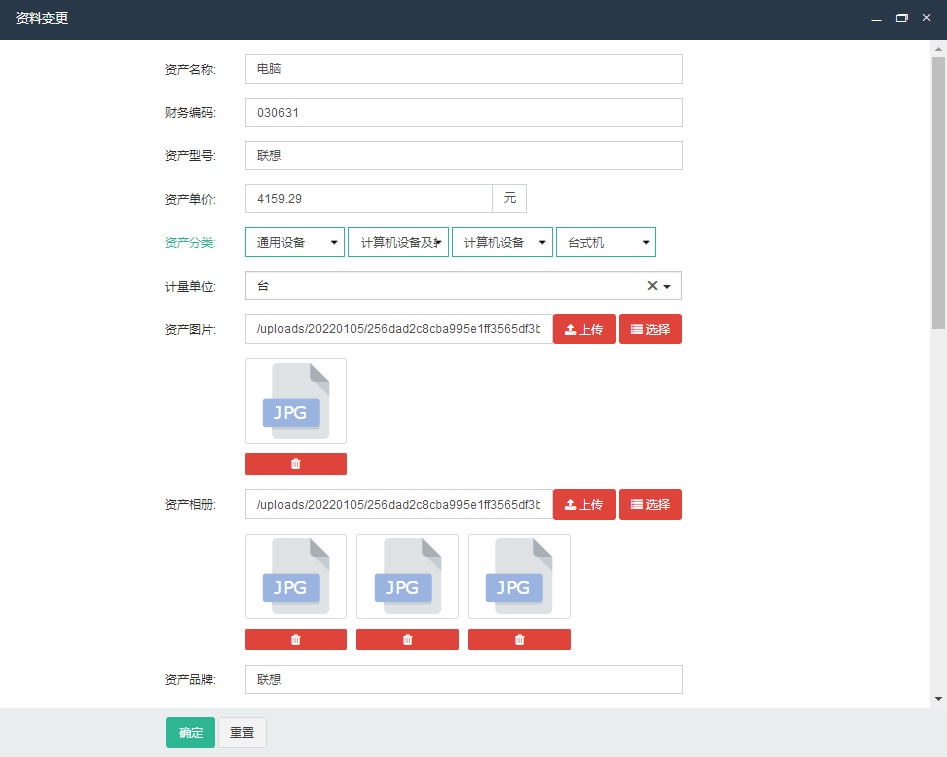The height and width of the screenshot is (757, 947).
Task: Open the asset picture JPG thumbnail
Action: point(295,401)
